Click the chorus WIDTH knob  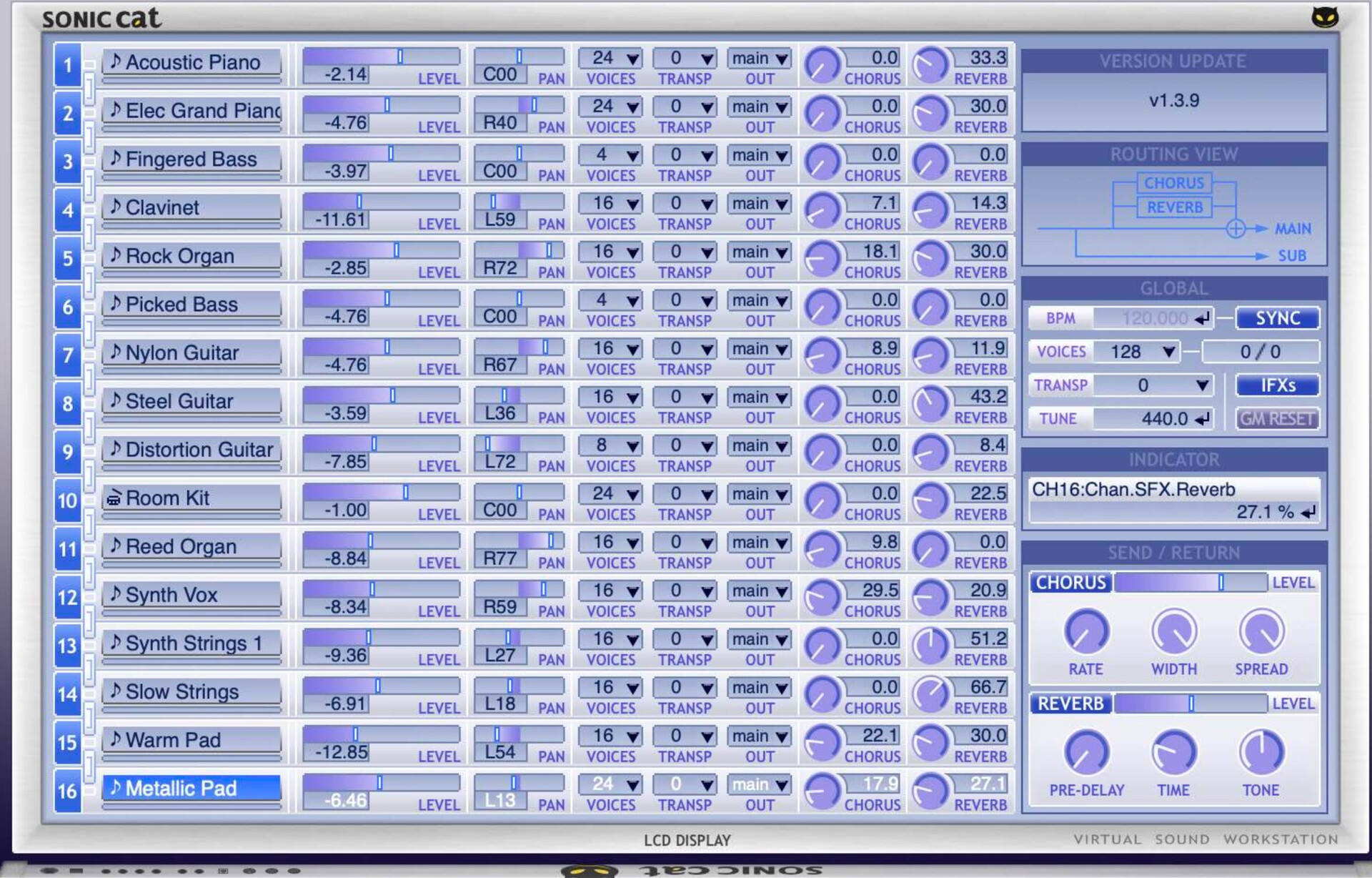pyautogui.click(x=1174, y=632)
